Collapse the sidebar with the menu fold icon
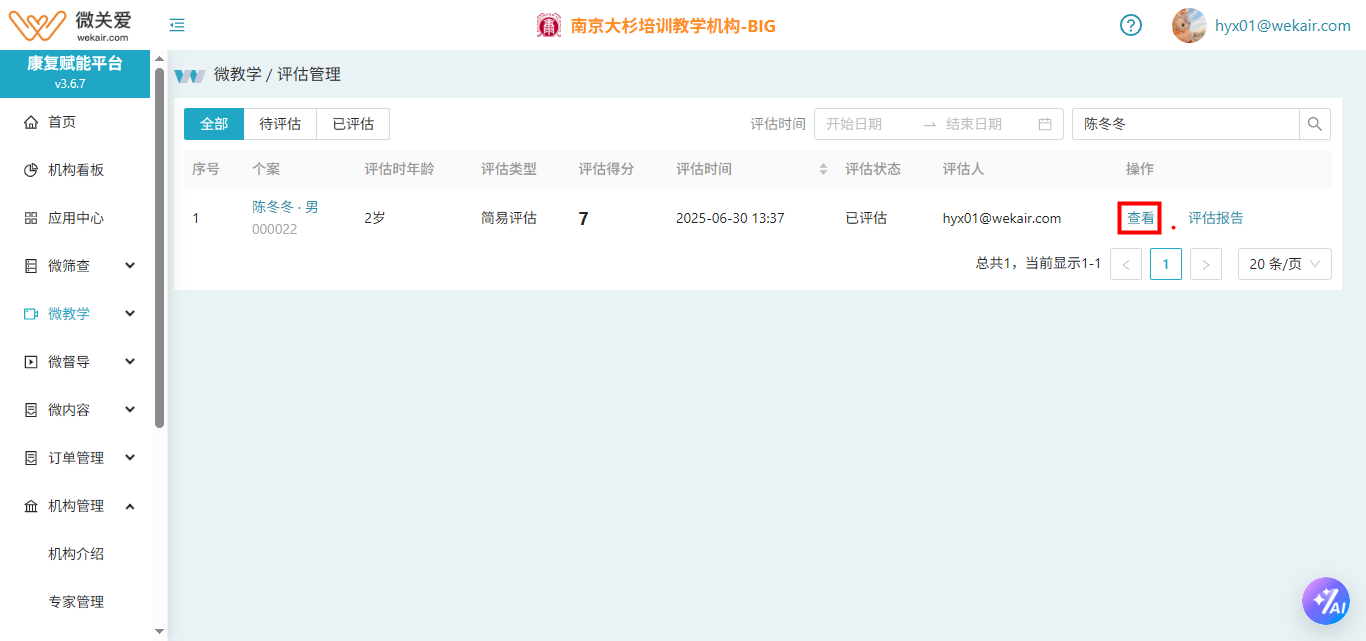The height and width of the screenshot is (641, 1366). point(177,25)
